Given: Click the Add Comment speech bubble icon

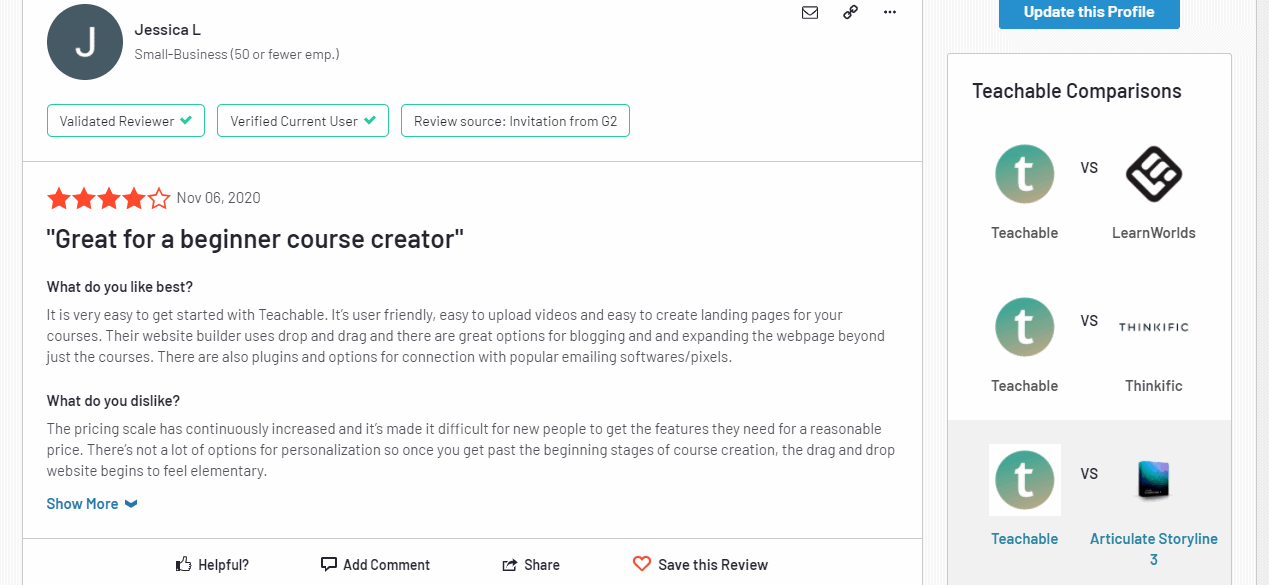Looking at the screenshot, I should (x=329, y=565).
